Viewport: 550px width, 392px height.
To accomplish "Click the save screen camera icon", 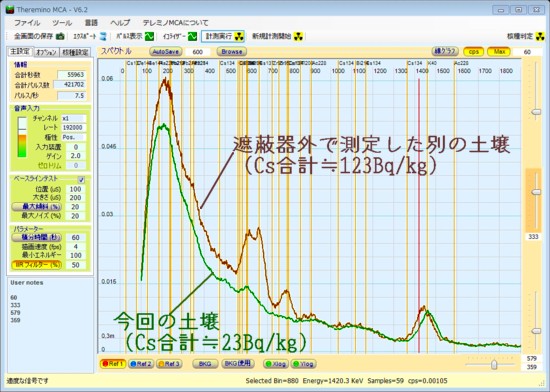I will pyautogui.click(x=60, y=36).
